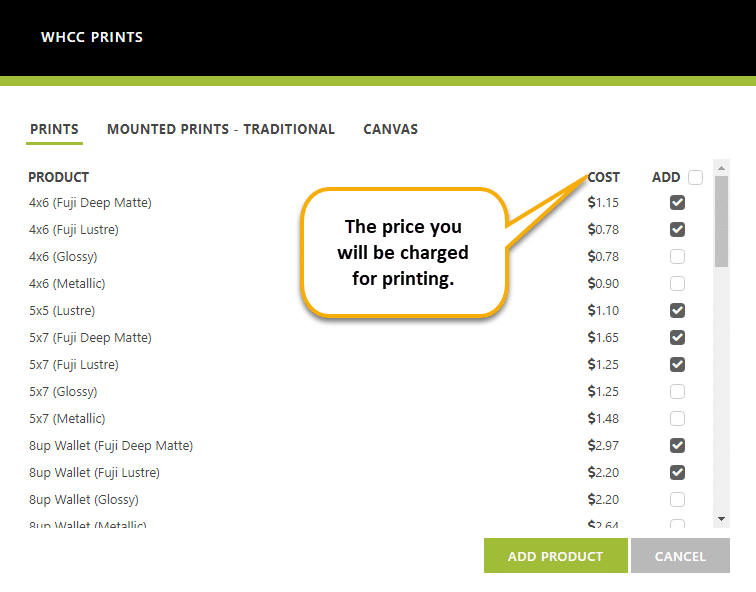This screenshot has height=592, width=756.
Task: Click the Cancel button
Action: (x=680, y=556)
